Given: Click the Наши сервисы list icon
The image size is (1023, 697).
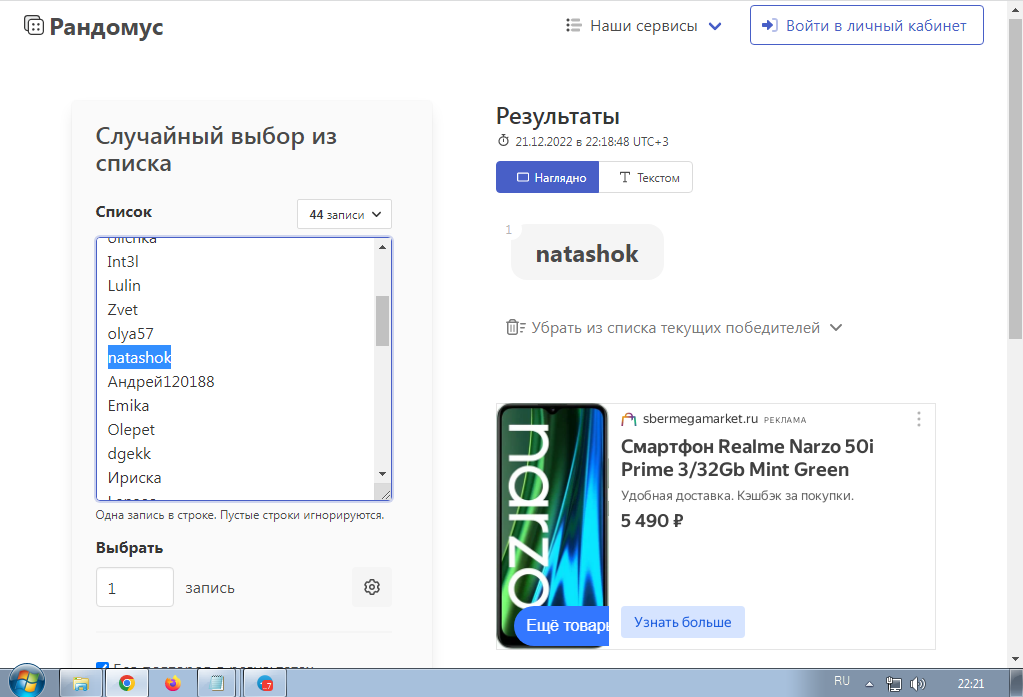Looking at the screenshot, I should (573, 25).
